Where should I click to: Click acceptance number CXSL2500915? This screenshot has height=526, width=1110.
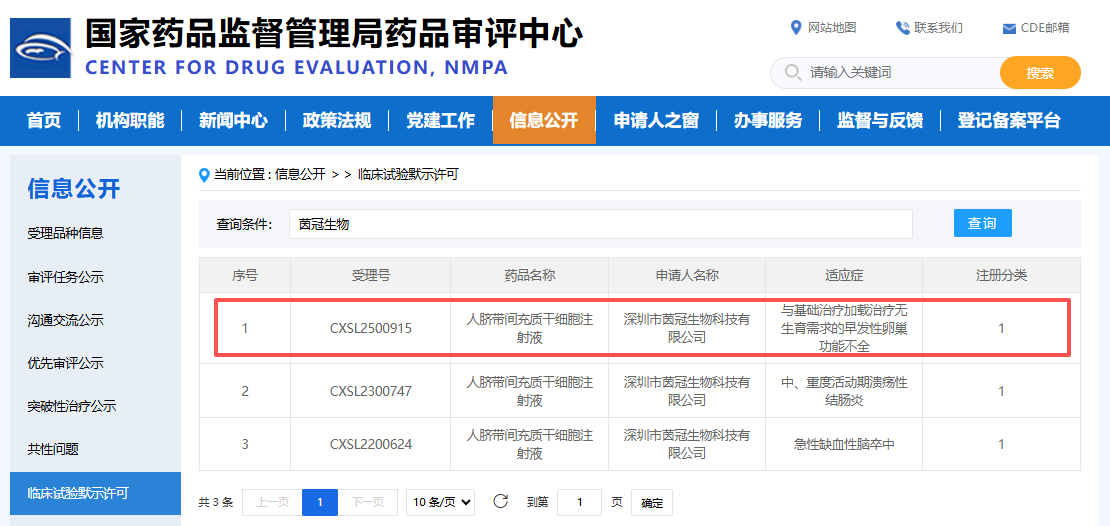[370, 328]
